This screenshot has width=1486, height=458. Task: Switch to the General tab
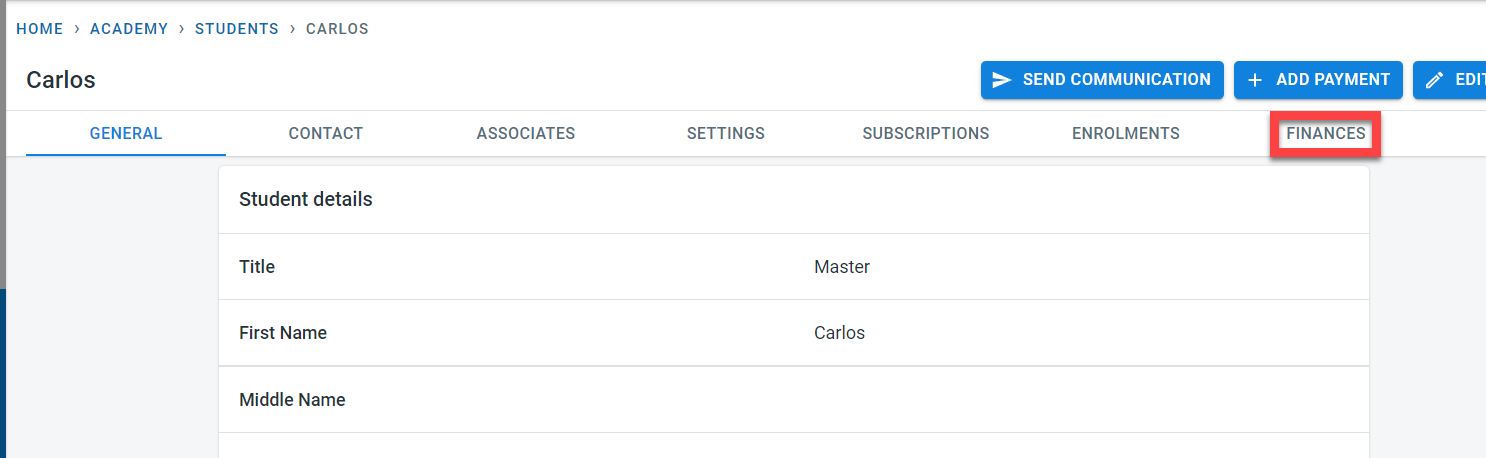(x=126, y=133)
